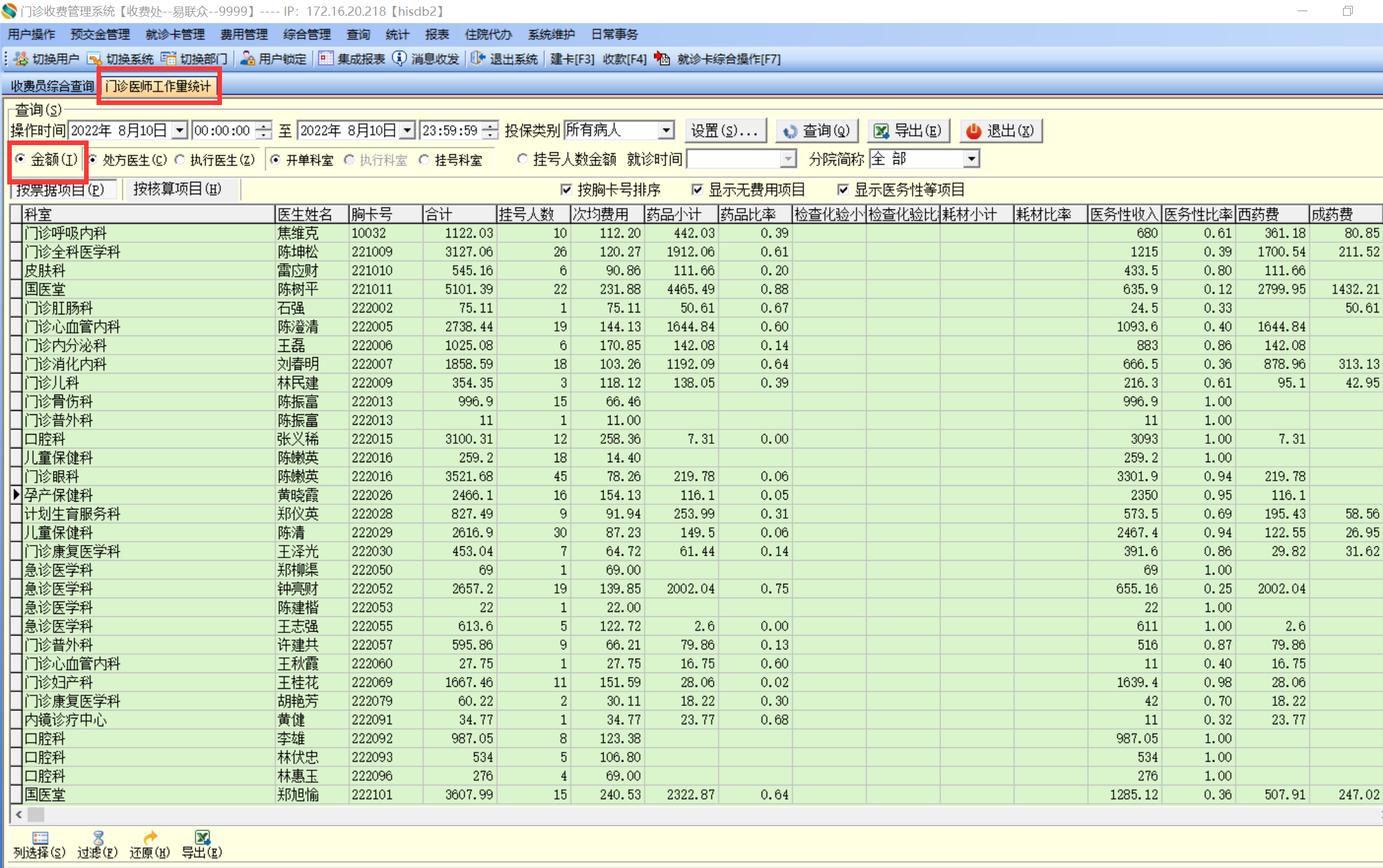Click the 退出系统 exit icon

pos(478,59)
